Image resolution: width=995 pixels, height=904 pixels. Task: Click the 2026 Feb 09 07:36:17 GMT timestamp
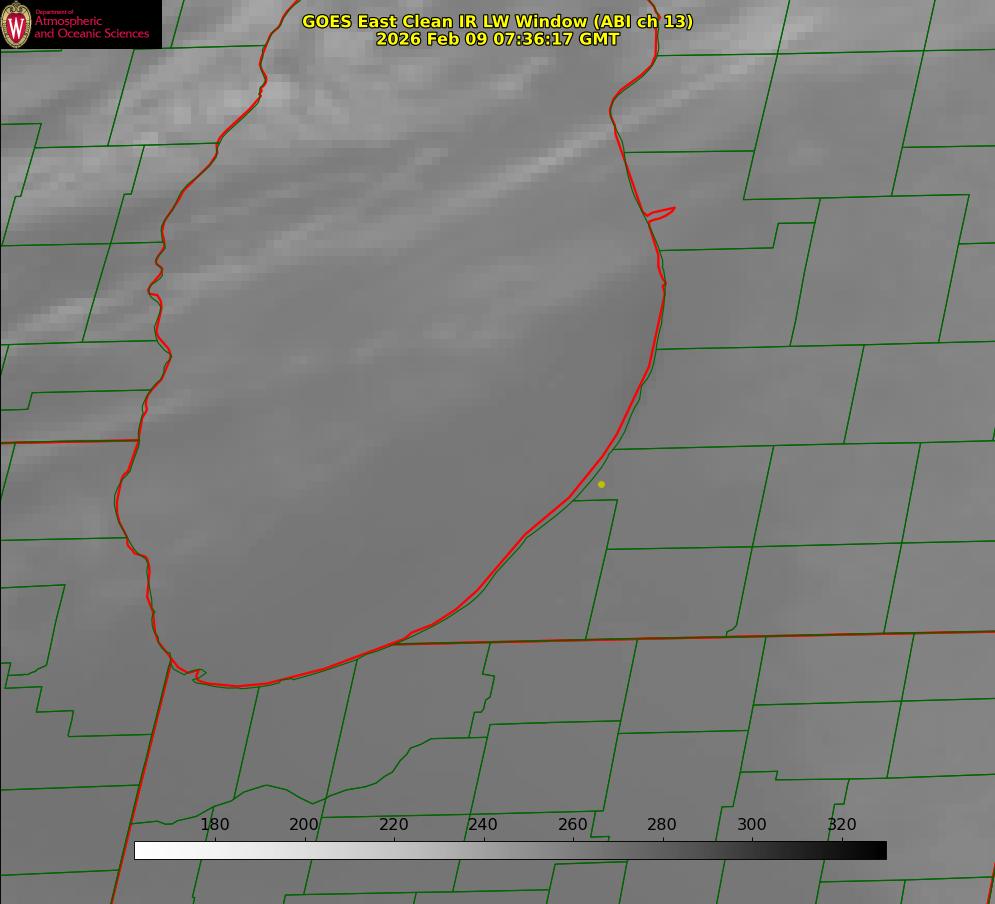pos(498,39)
